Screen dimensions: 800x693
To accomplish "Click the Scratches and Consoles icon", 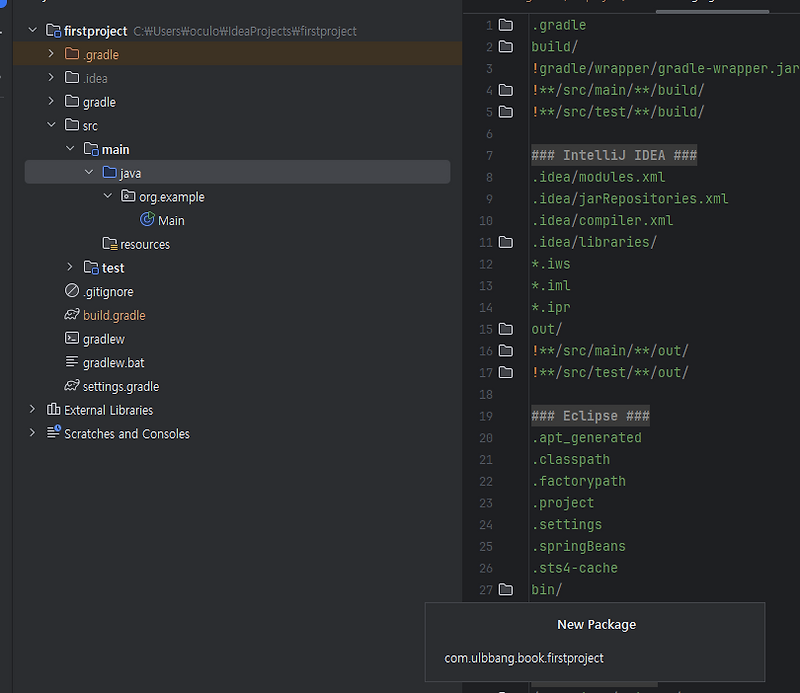I will coord(53,434).
